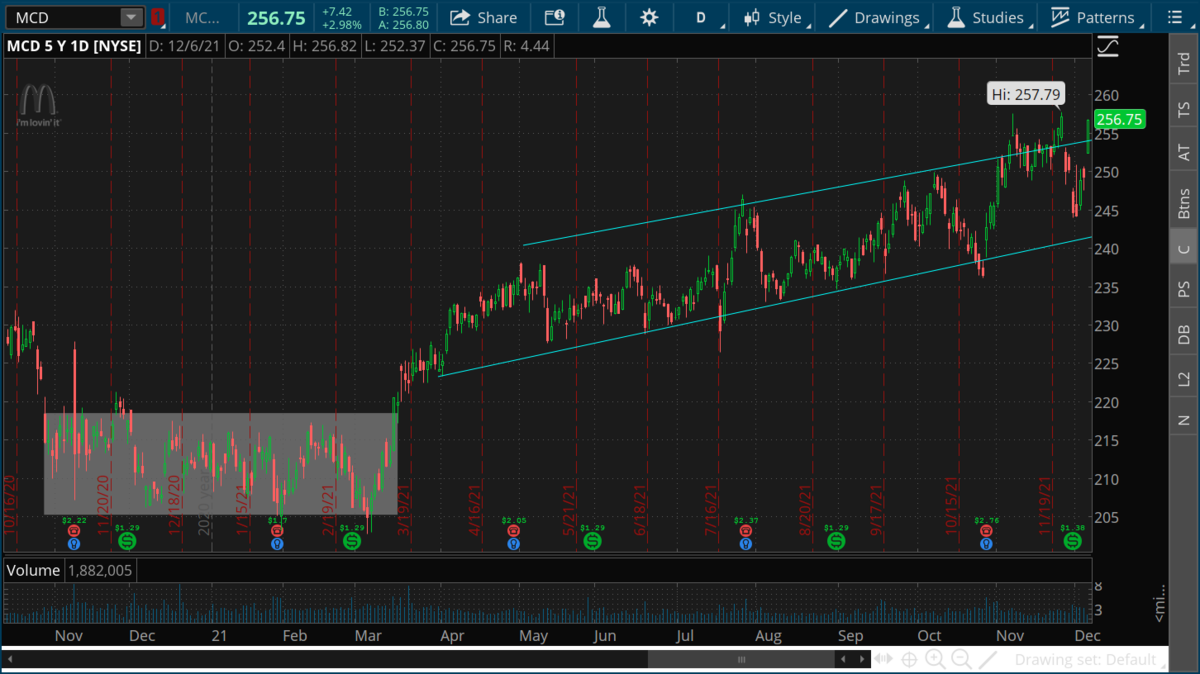The image size is (1200, 674).
Task: Open the N sidebar tab
Action: point(1184,420)
